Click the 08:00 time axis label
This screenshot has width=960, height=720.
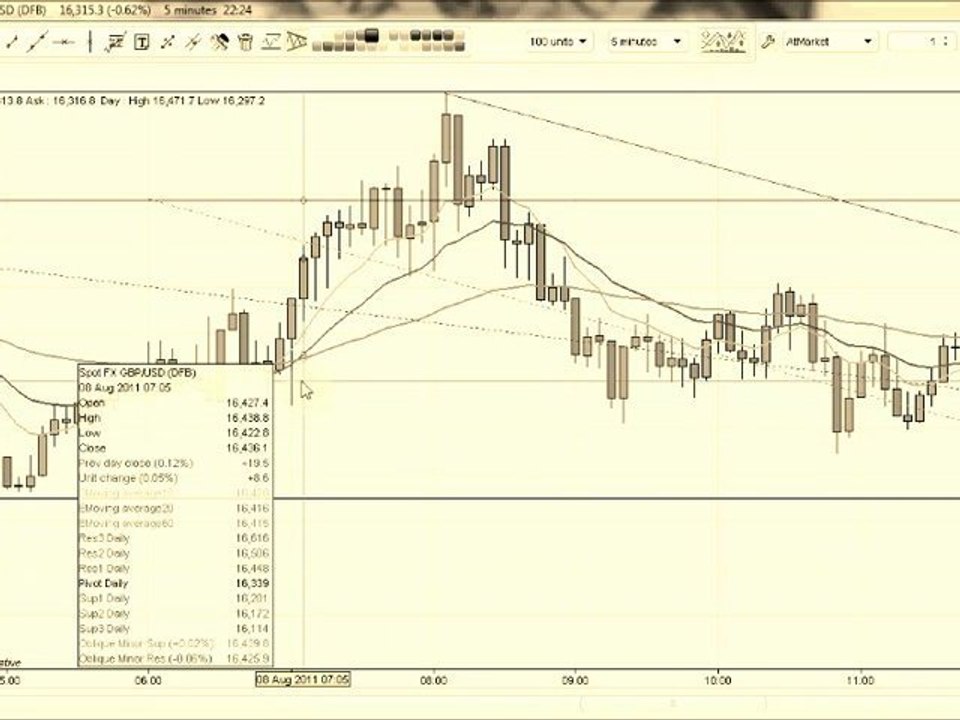(433, 680)
